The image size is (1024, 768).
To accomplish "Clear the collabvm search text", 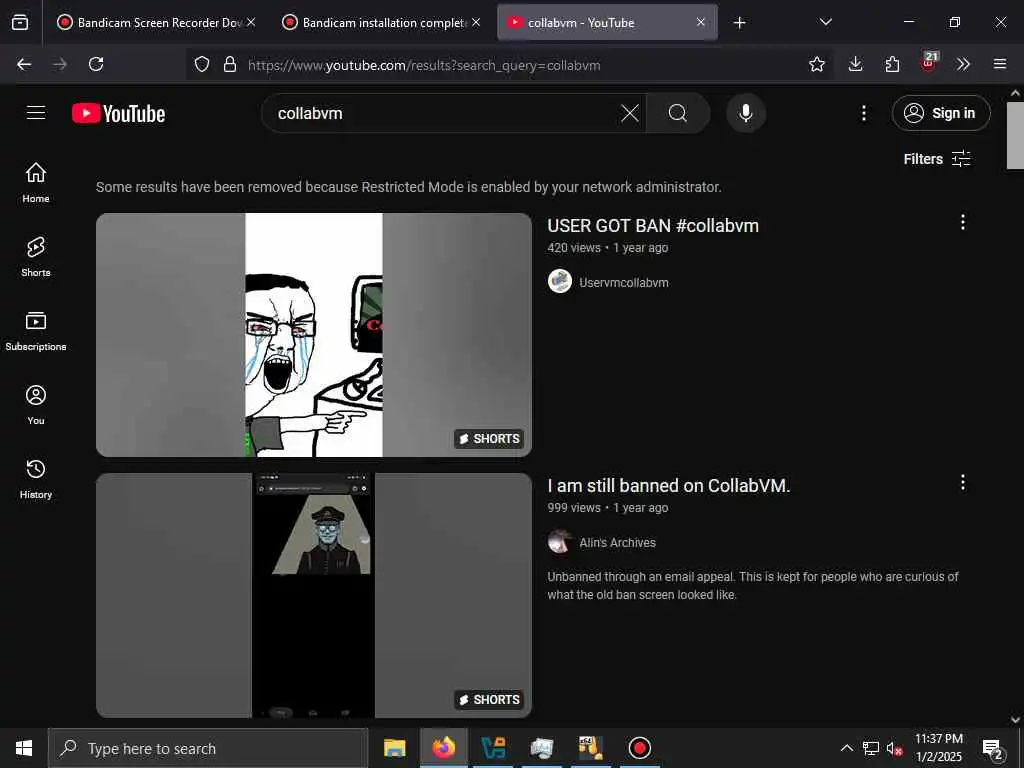I will click(x=630, y=114).
